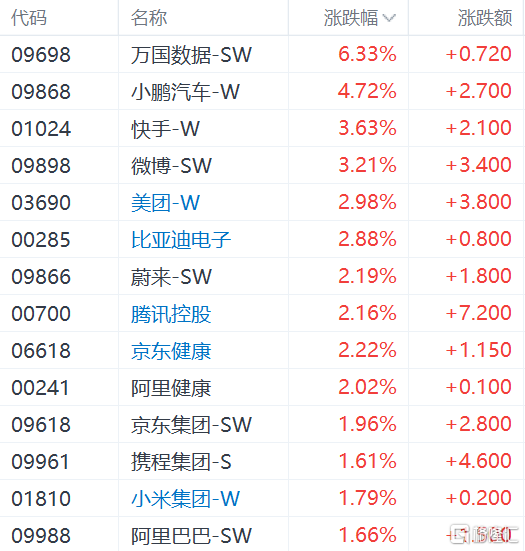The image size is (525, 551).
Task: Click the 名称 column header
Action: 149,18
